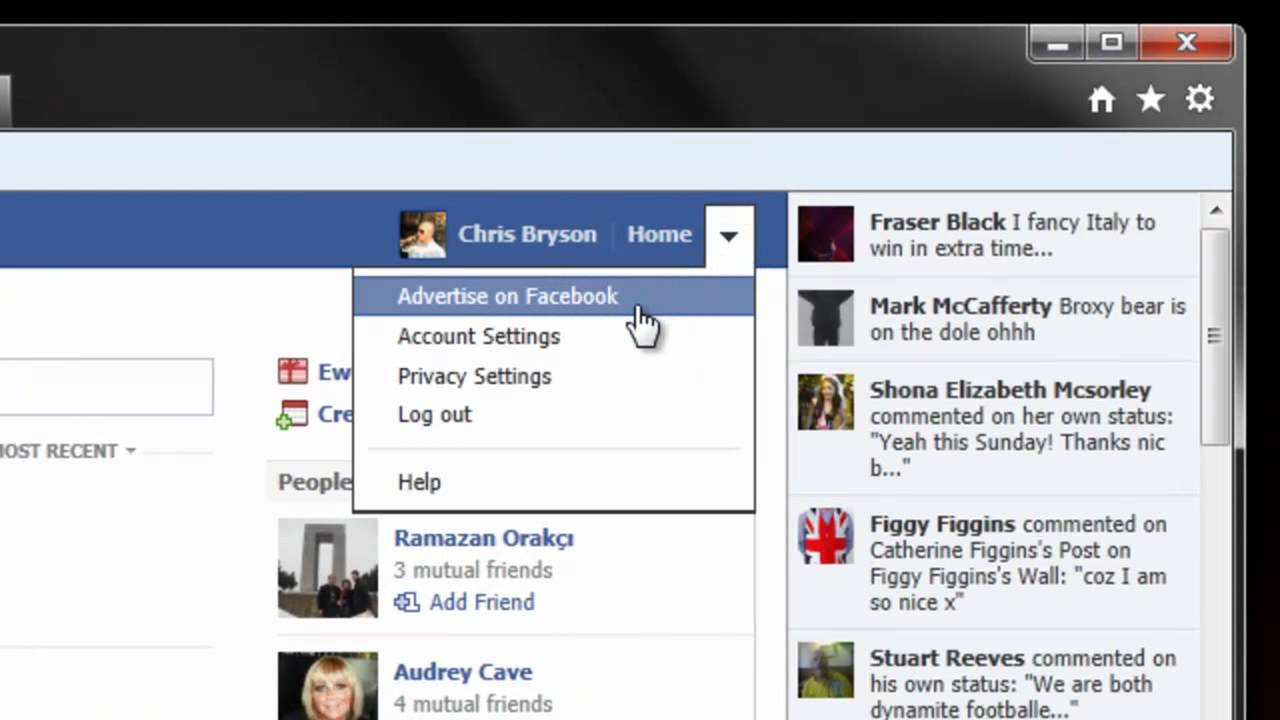The width and height of the screenshot is (1280, 720).
Task: Click the ticker scrollbar thumb
Action: click(1215, 336)
